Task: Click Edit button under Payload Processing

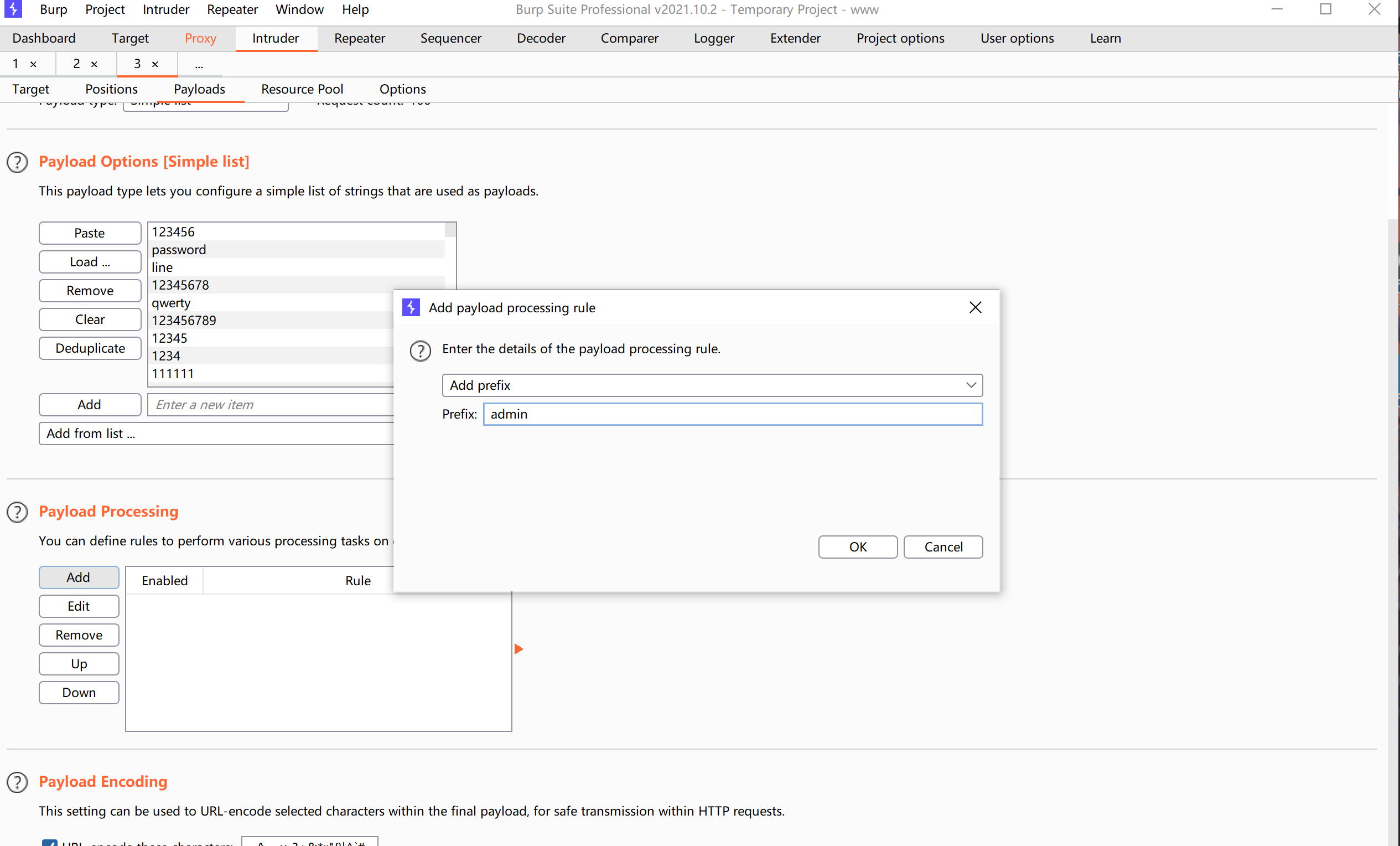Action: 79,607
